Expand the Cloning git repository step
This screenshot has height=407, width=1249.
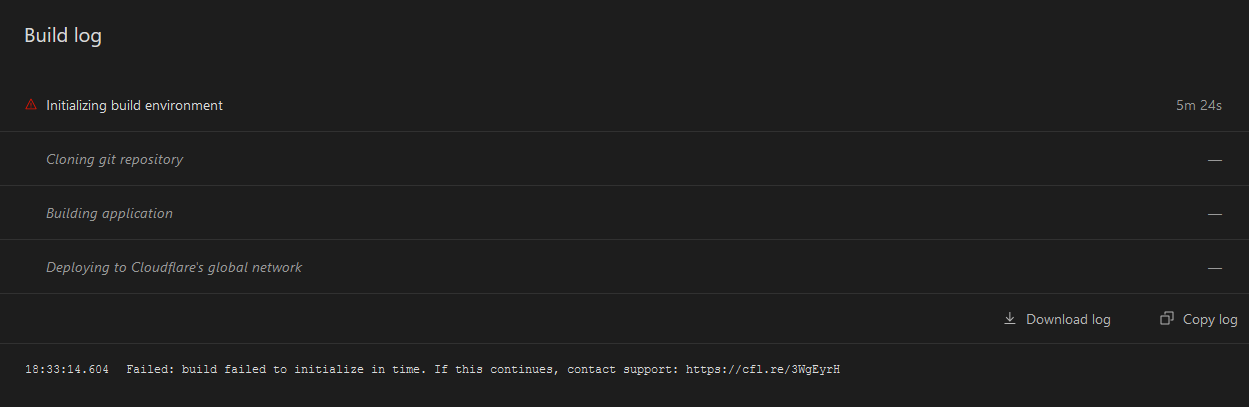[114, 159]
